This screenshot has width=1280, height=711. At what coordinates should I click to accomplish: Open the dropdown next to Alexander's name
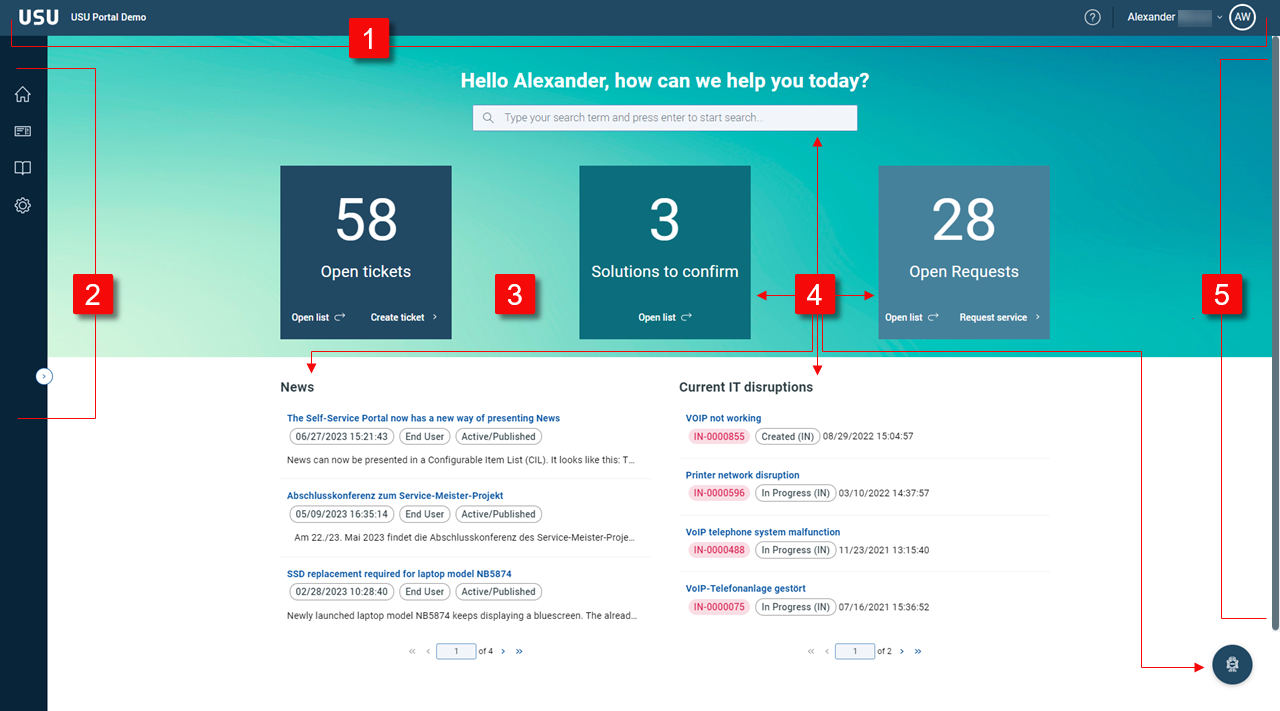[1218, 17]
